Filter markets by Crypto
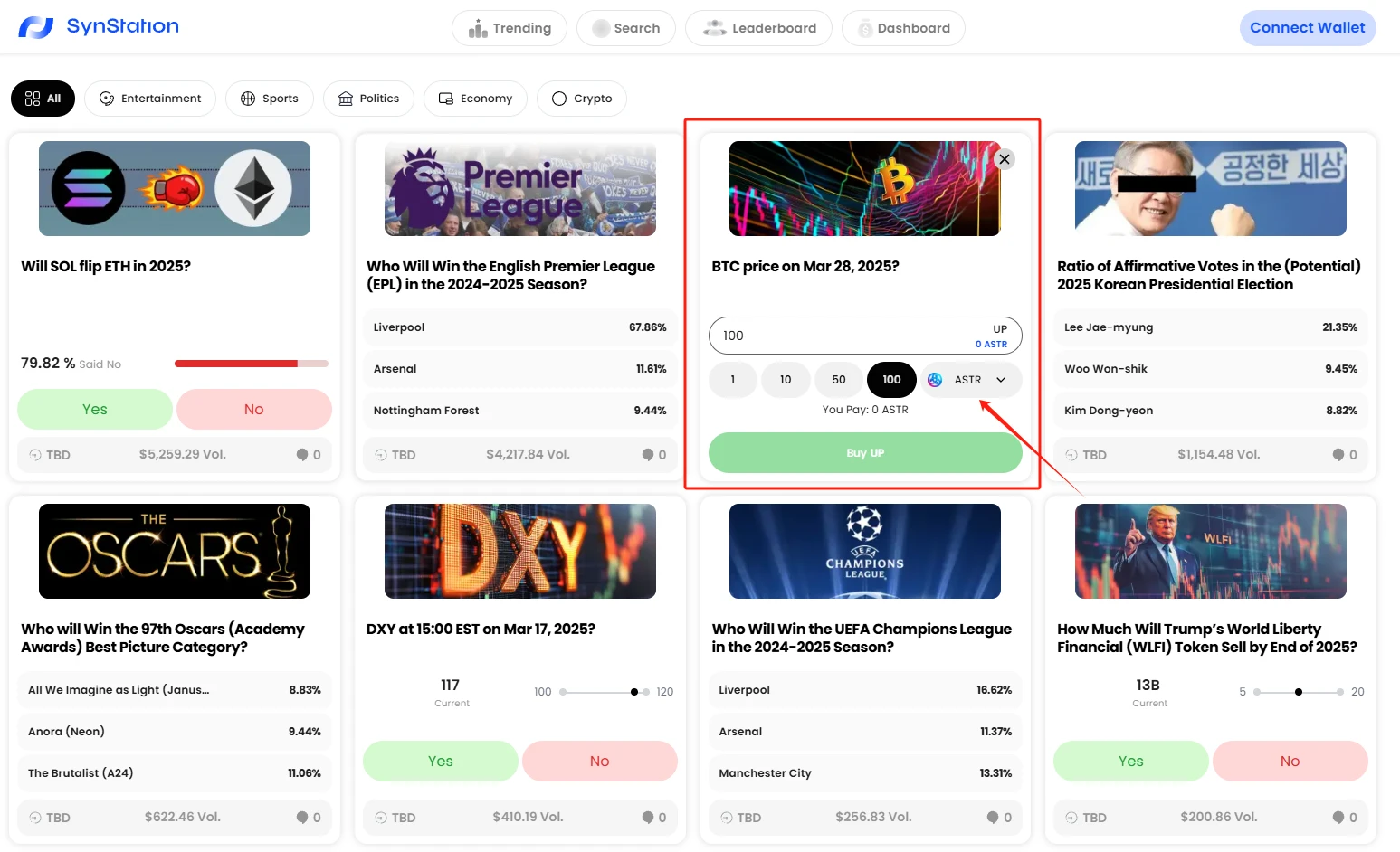The width and height of the screenshot is (1400, 852). point(582,99)
